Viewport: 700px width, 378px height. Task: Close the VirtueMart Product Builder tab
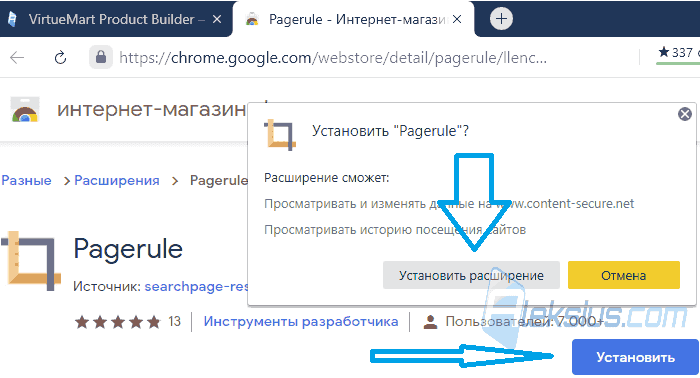click(217, 19)
